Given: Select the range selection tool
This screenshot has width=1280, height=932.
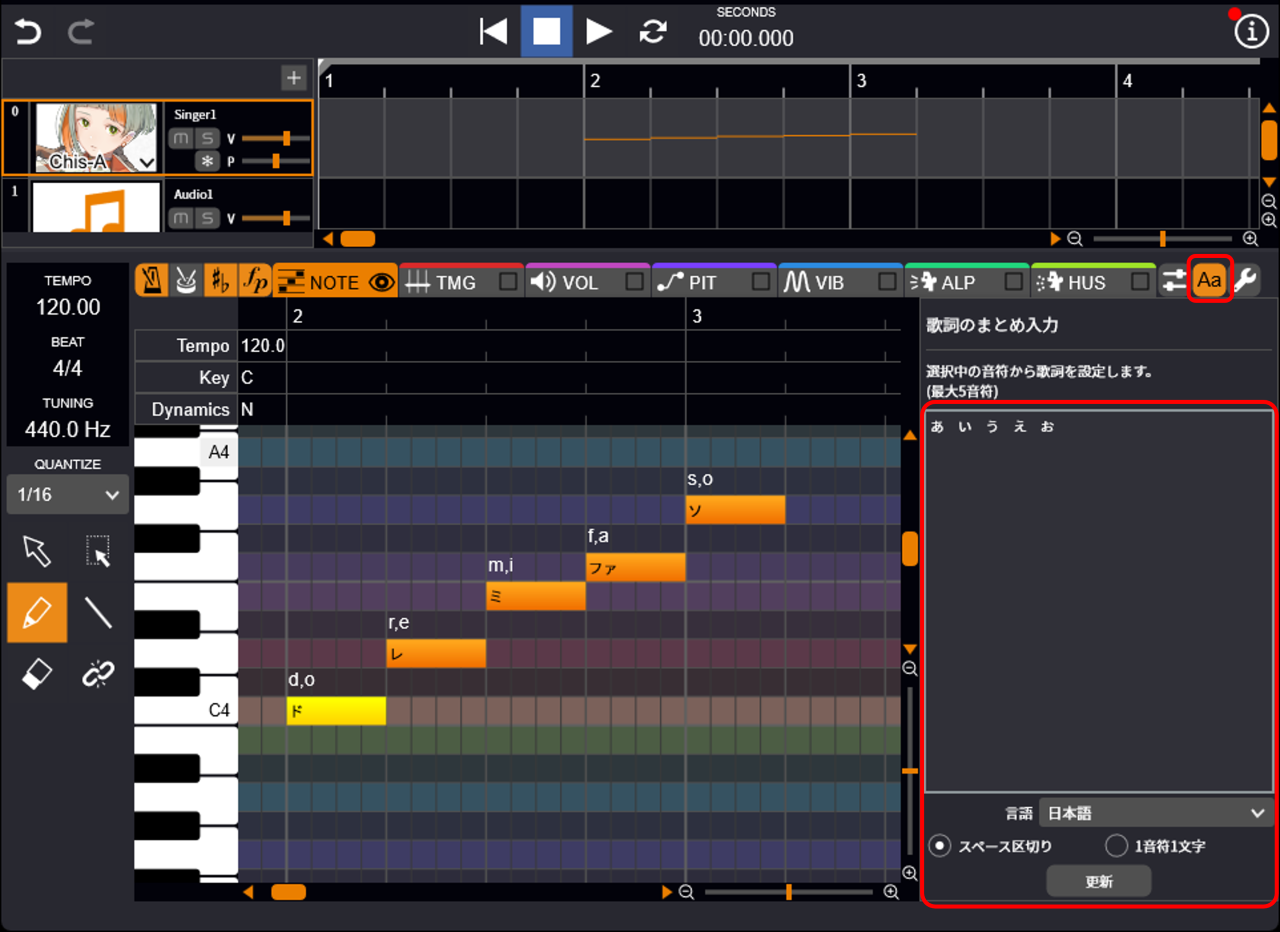Looking at the screenshot, I should (x=98, y=550).
